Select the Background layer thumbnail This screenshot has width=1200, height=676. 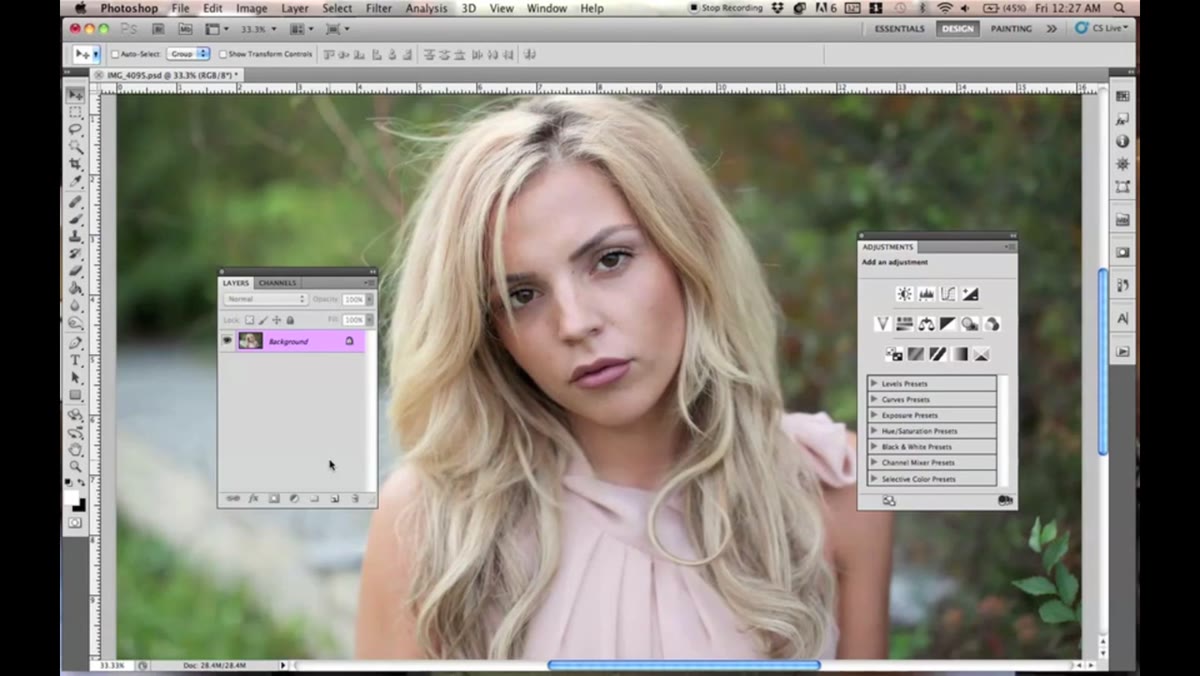coord(250,341)
